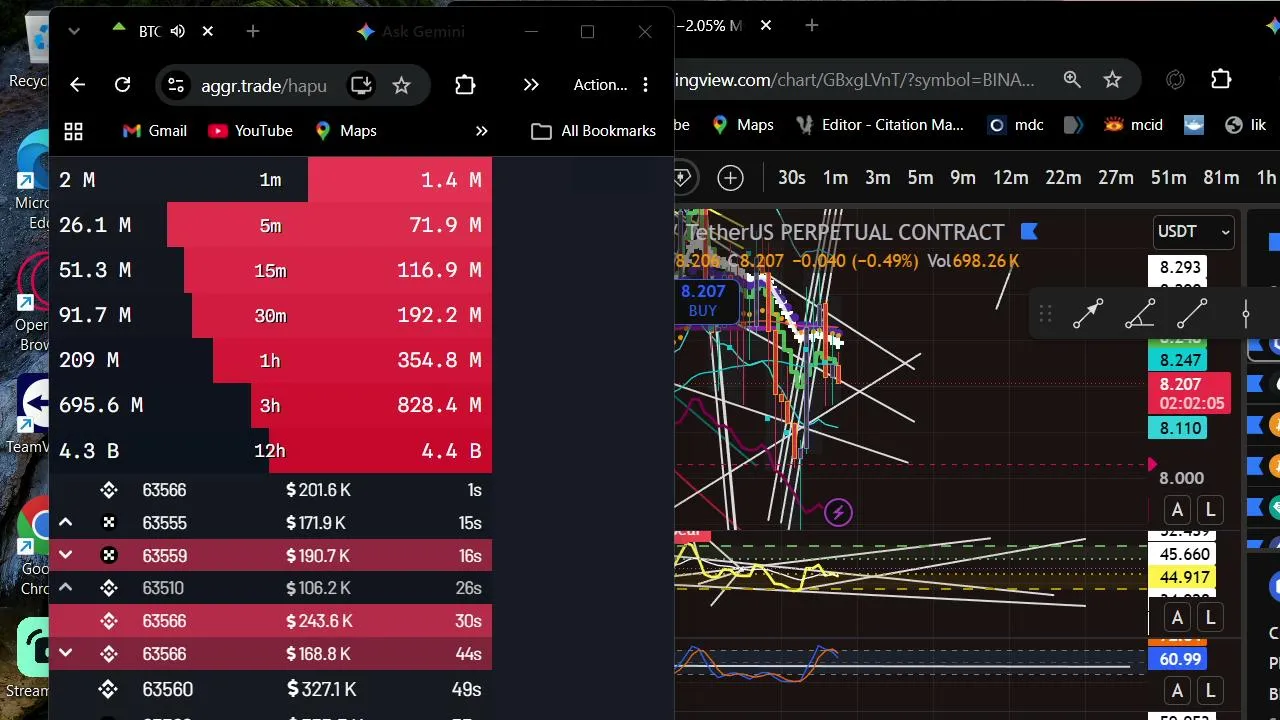This screenshot has width=1280, height=720.
Task: Click the down arrow on the $190.7 K trade
Action: coord(65,556)
